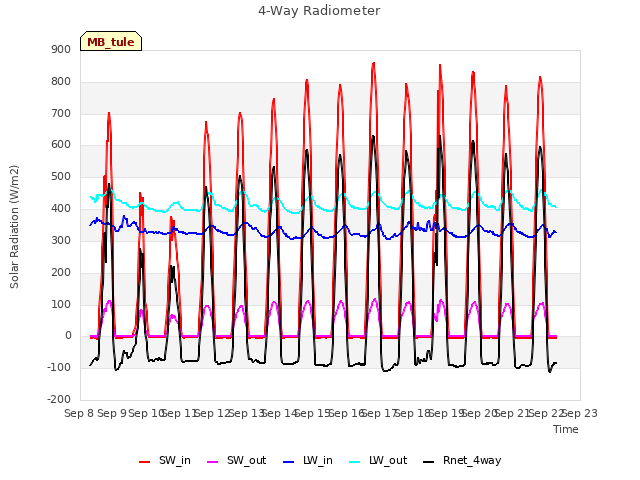Viewport: 640px width, 480px height.
Task: Click the 300 y-axis tick label
Action: pos(61,240)
